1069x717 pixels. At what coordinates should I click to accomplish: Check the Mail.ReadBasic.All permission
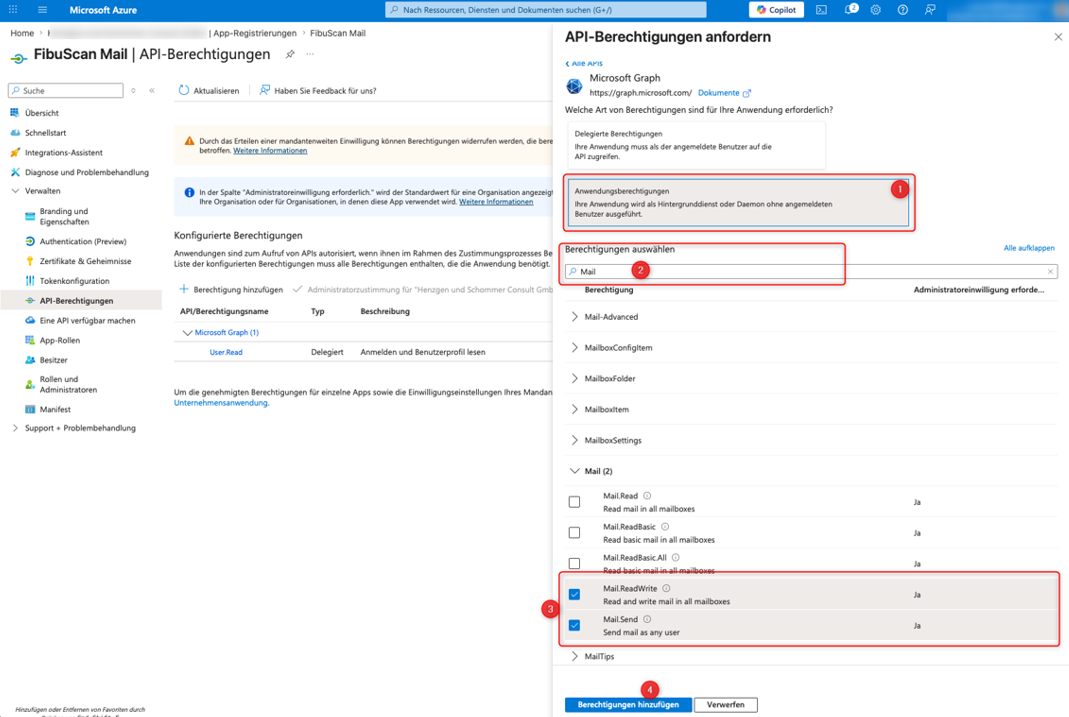pos(575,564)
